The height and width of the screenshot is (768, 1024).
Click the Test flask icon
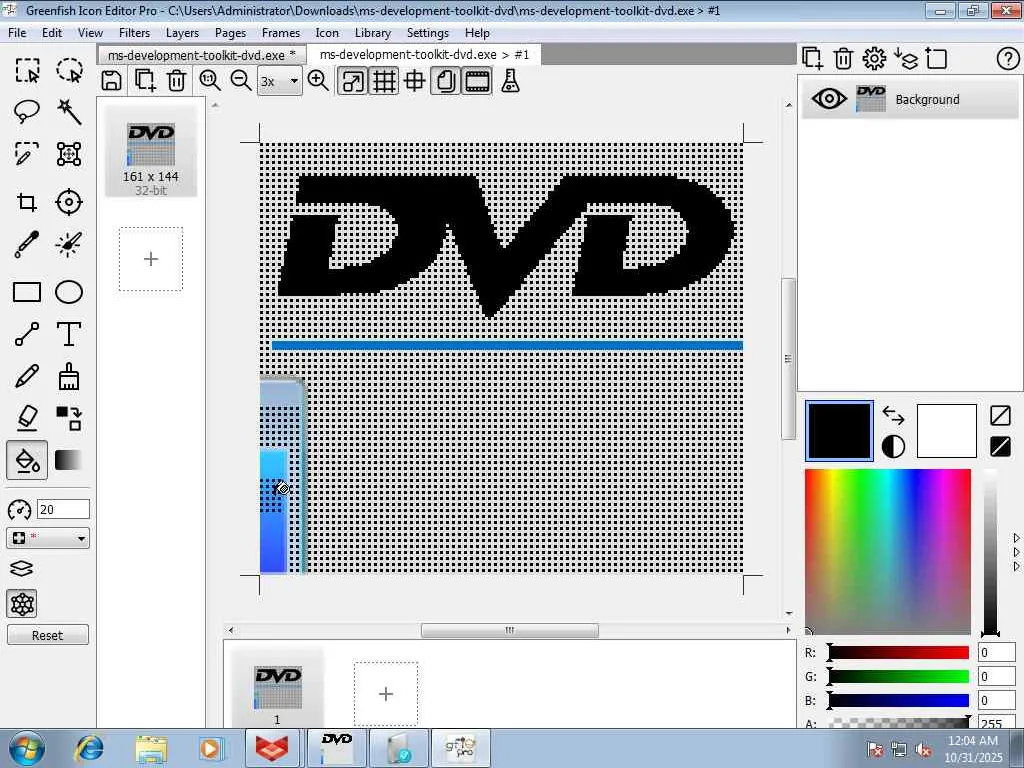click(511, 81)
